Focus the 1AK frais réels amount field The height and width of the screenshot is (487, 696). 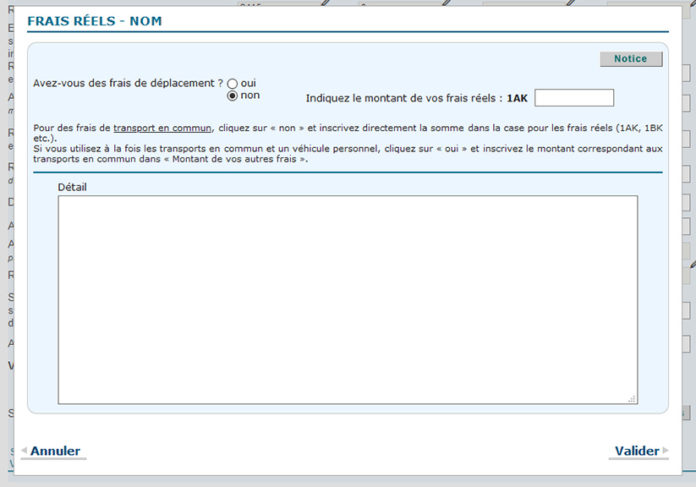[x=574, y=98]
